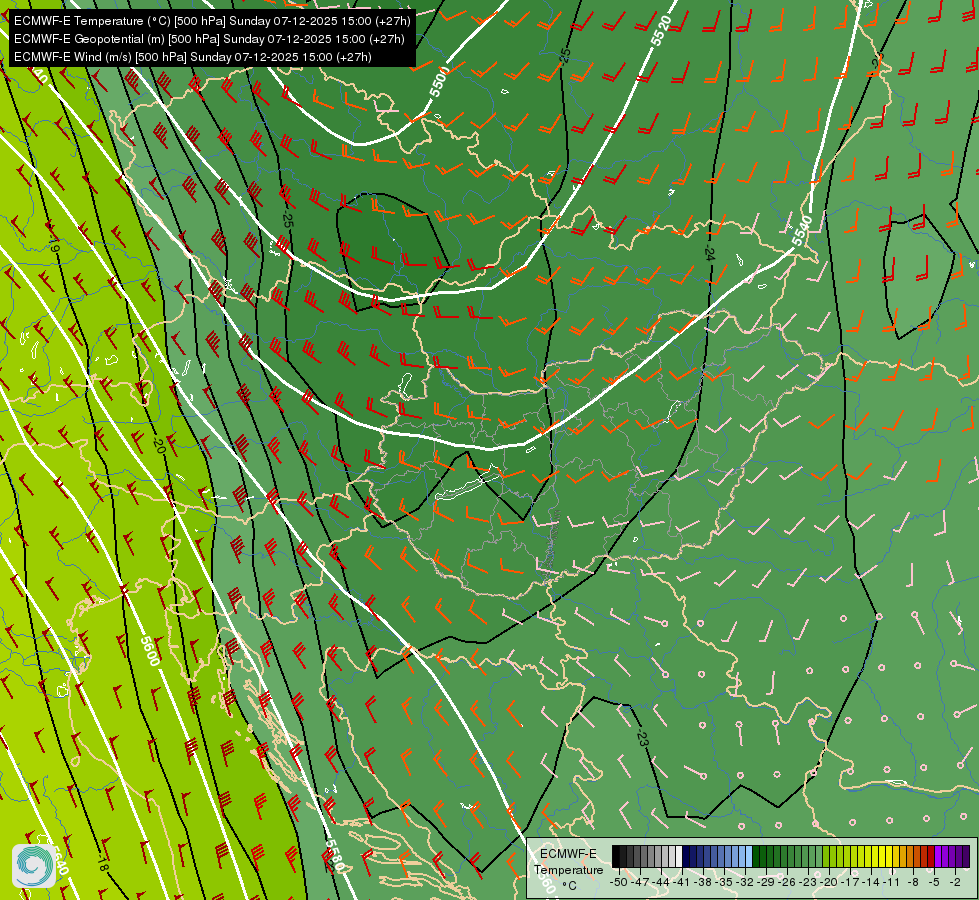Click the legend value -29
Image resolution: width=979 pixels, height=900 pixels.
tap(766, 882)
